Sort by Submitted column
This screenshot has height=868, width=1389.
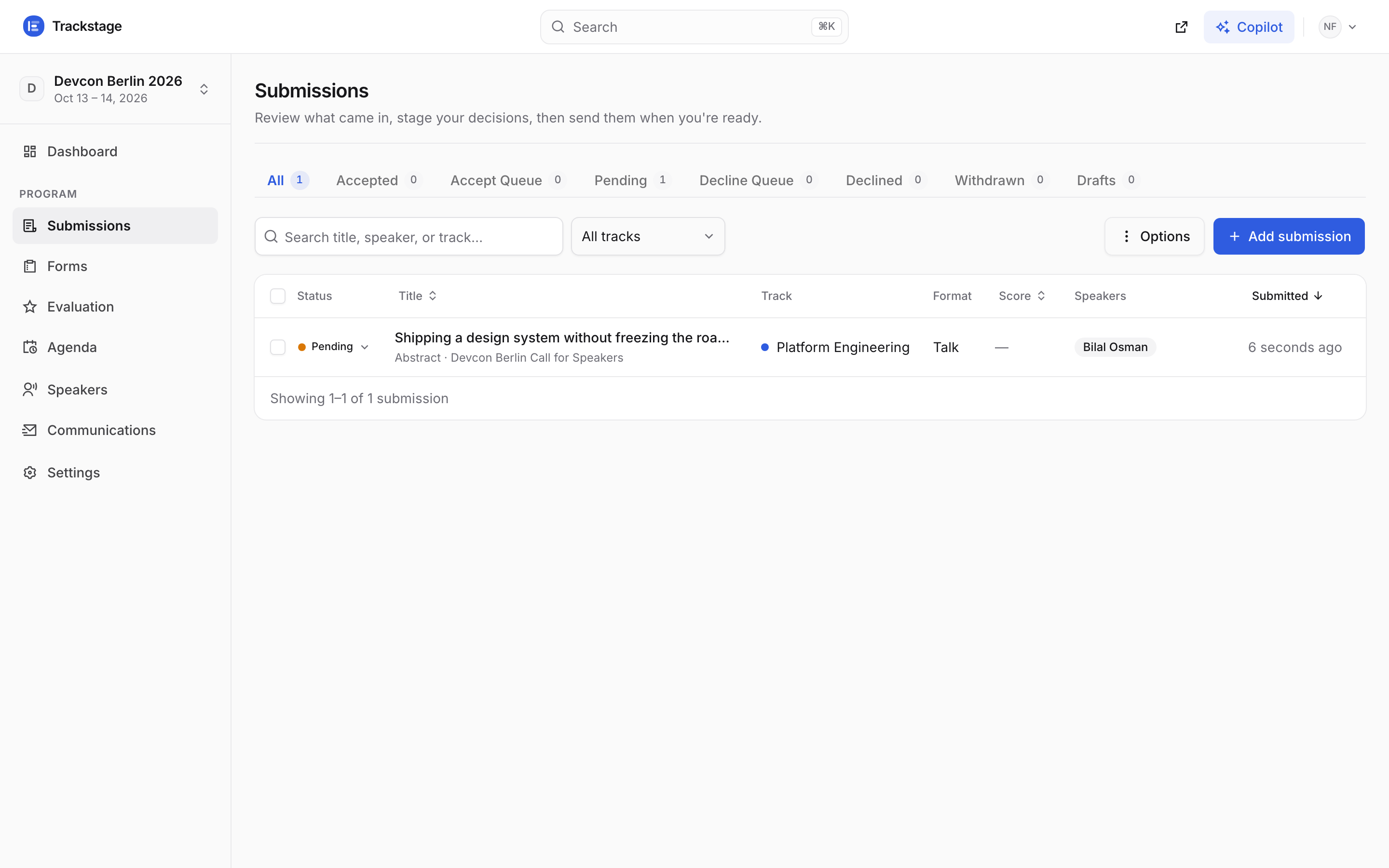coord(1287,296)
